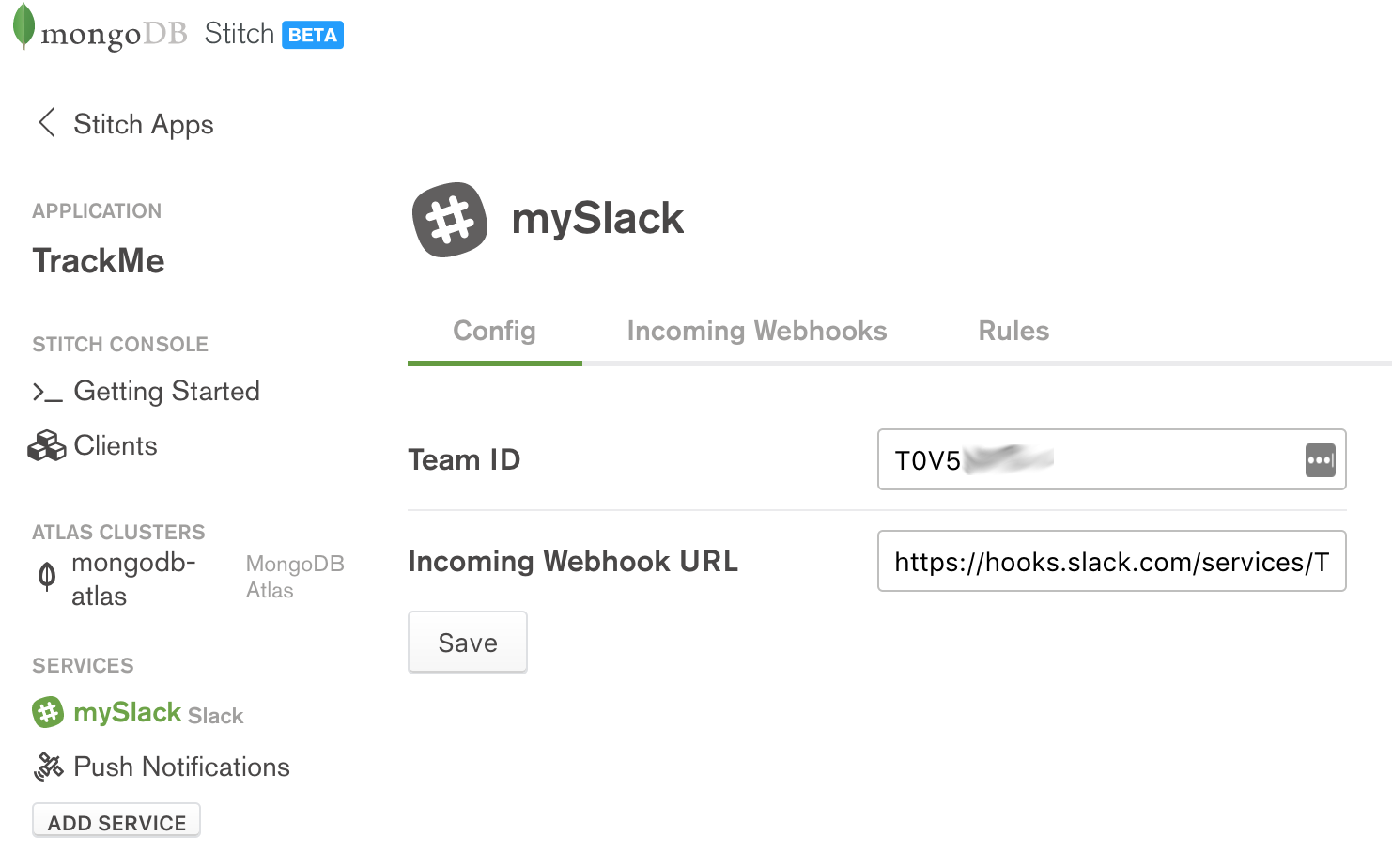Image resolution: width=1392 pixels, height=868 pixels.
Task: Click the Save button
Action: [467, 643]
